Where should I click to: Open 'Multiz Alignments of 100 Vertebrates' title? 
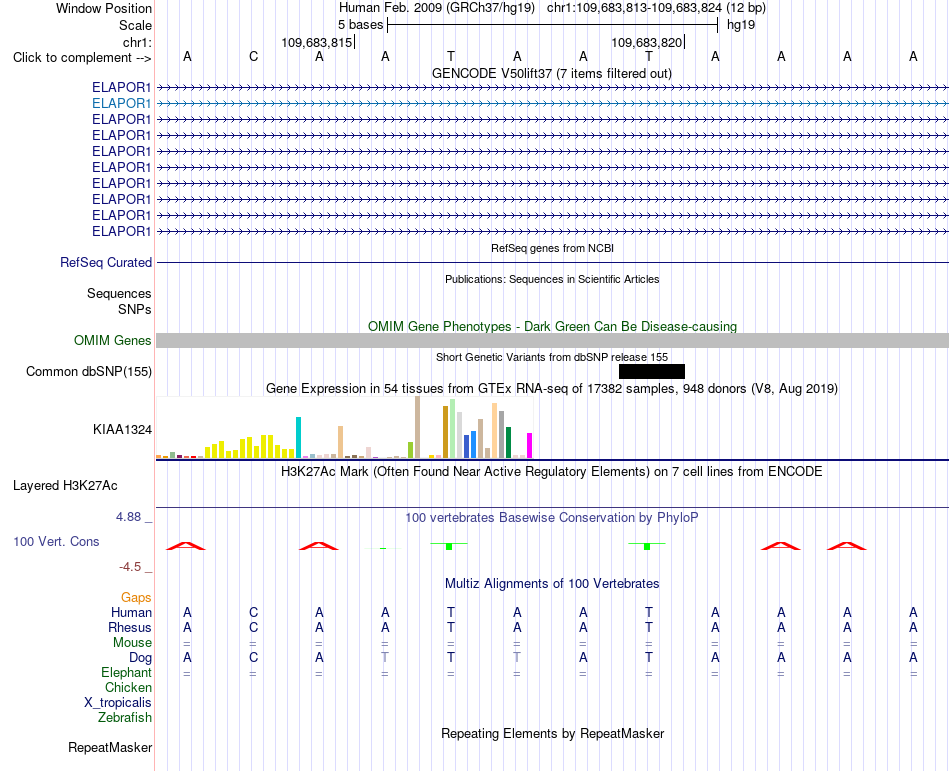tap(552, 584)
